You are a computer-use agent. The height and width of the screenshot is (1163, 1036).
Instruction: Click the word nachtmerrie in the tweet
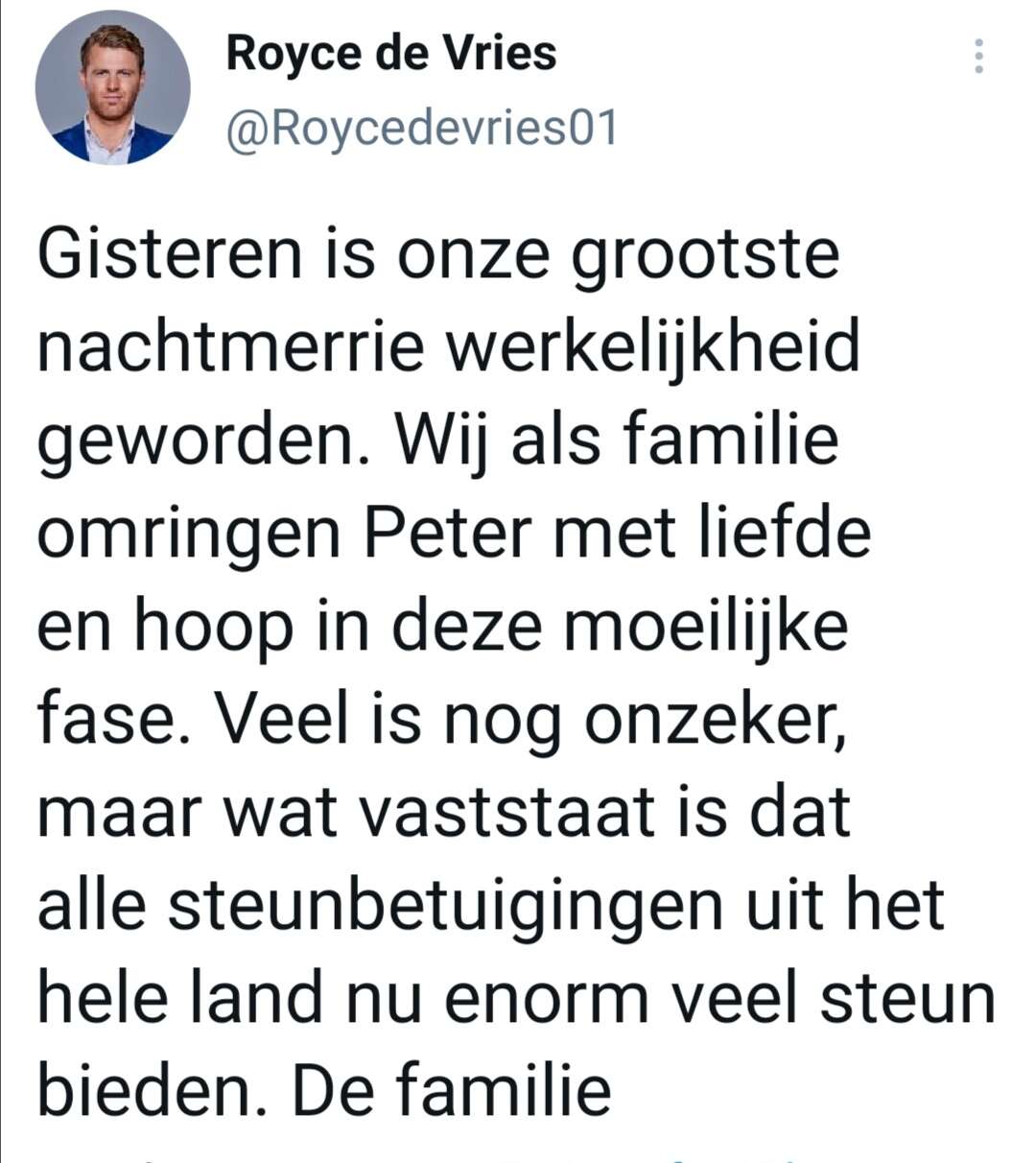point(230,346)
